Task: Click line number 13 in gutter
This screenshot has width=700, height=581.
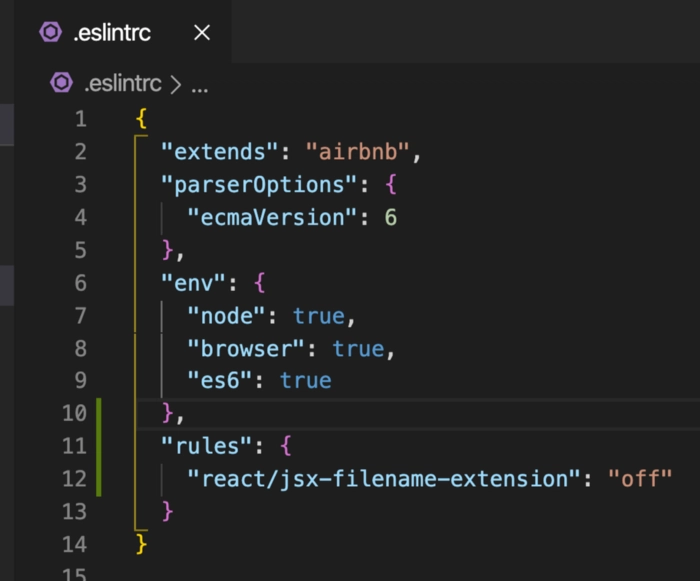Action: (75, 511)
